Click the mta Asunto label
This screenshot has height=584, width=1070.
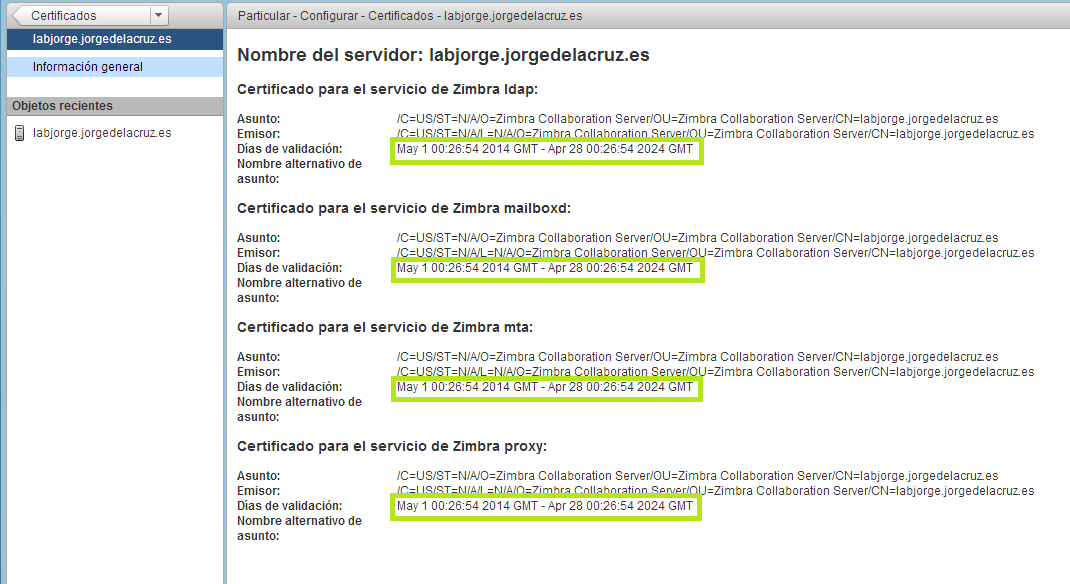point(258,357)
